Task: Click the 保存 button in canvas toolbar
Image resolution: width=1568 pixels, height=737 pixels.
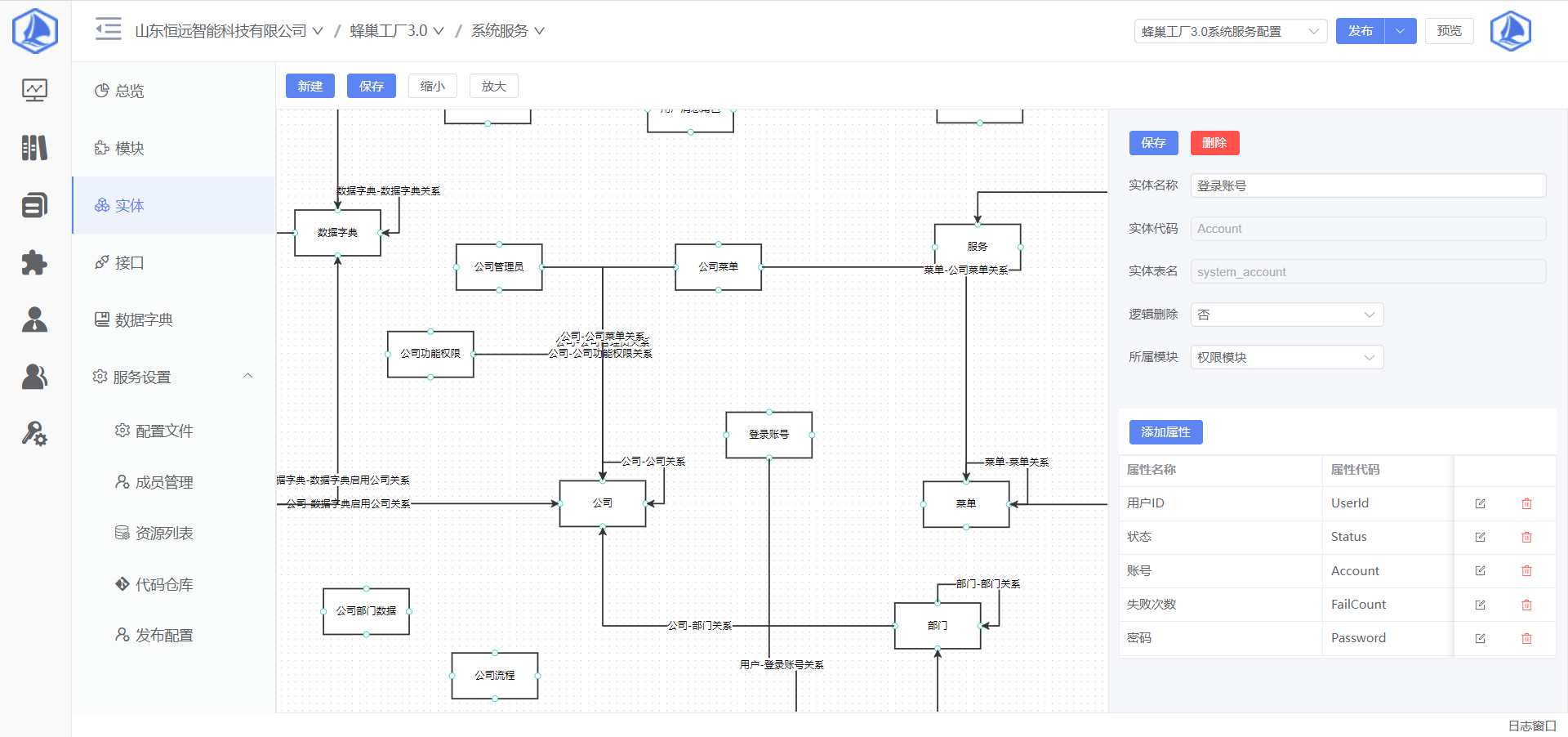Action: tap(372, 86)
